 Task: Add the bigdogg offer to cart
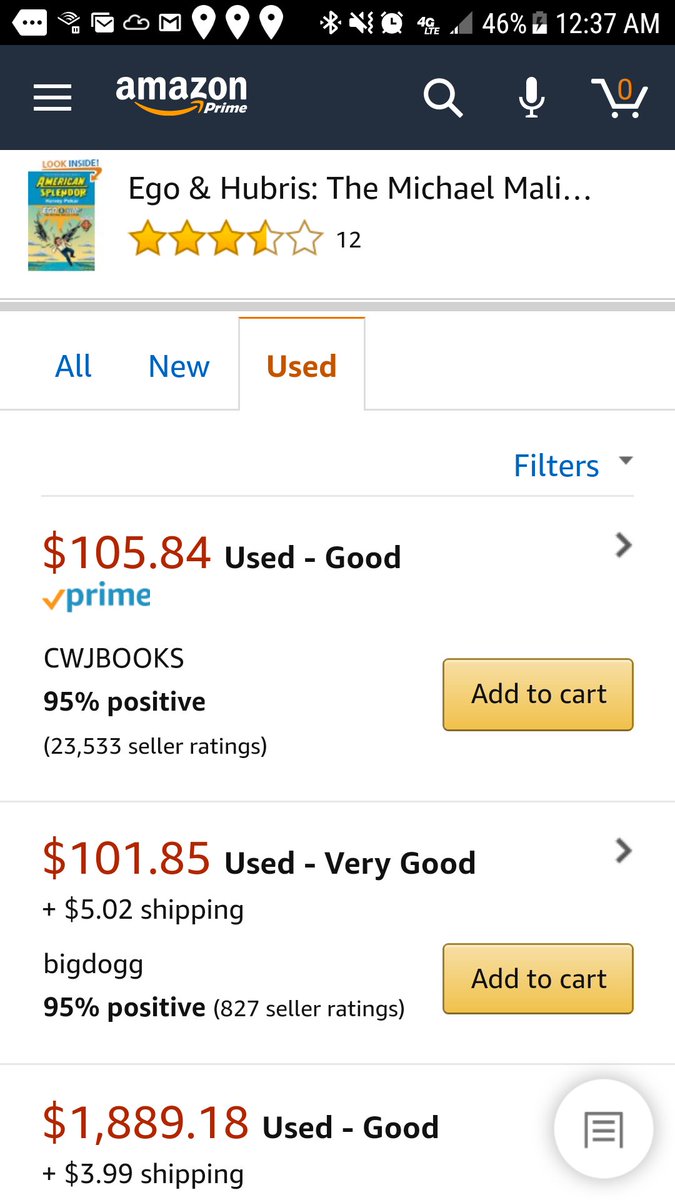538,979
